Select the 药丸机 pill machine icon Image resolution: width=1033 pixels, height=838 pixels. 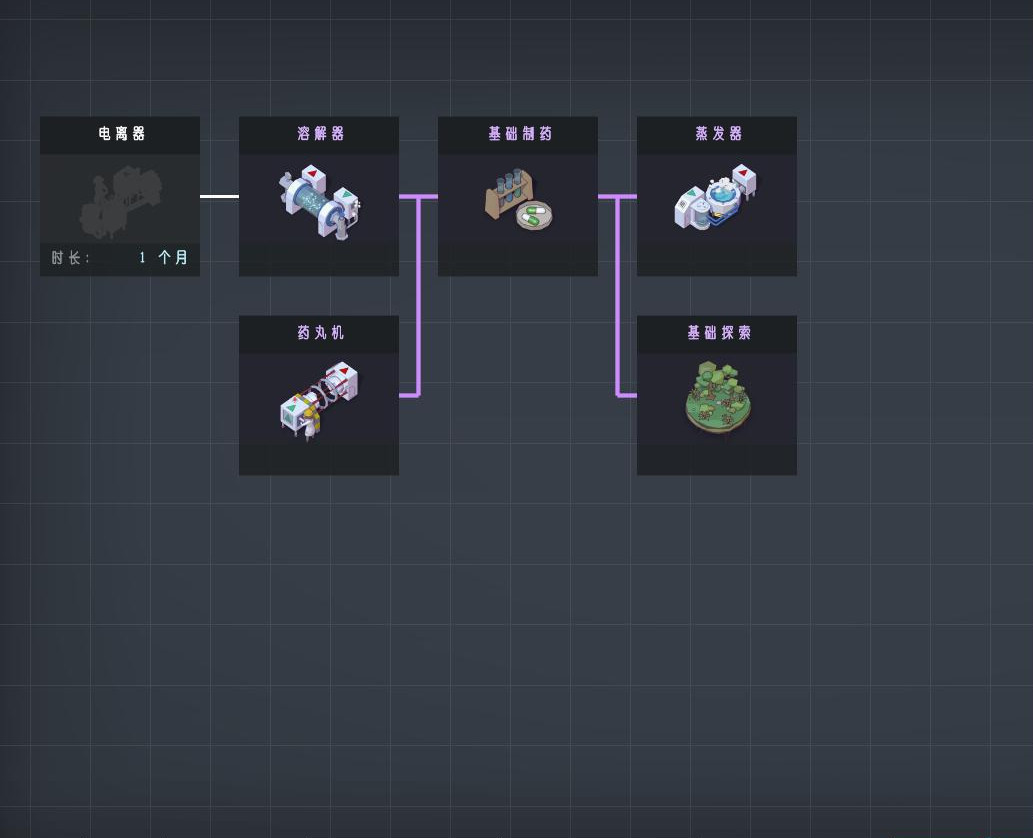point(319,399)
